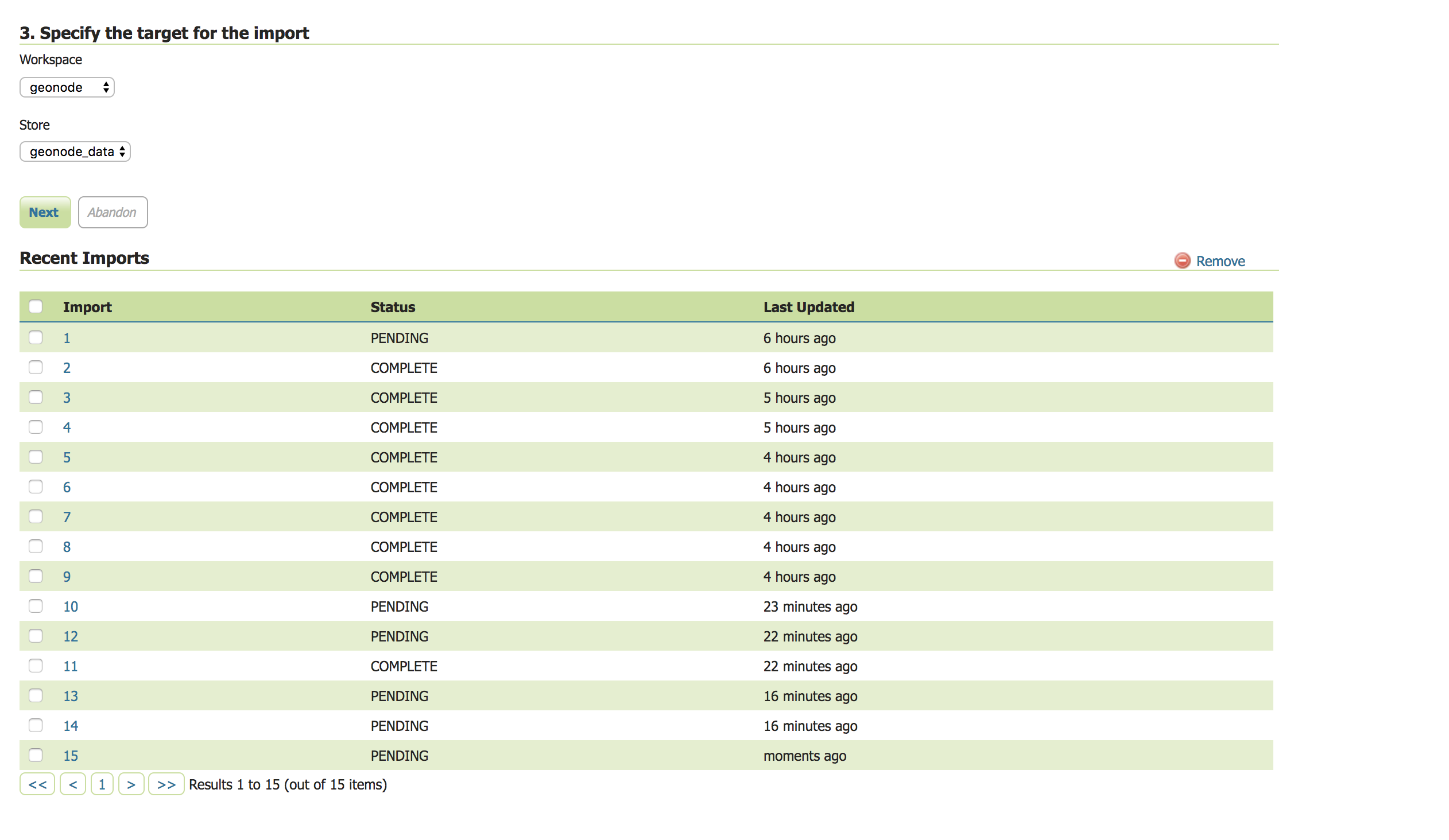1449x840 pixels.
Task: Open import 13 details
Action: click(70, 696)
